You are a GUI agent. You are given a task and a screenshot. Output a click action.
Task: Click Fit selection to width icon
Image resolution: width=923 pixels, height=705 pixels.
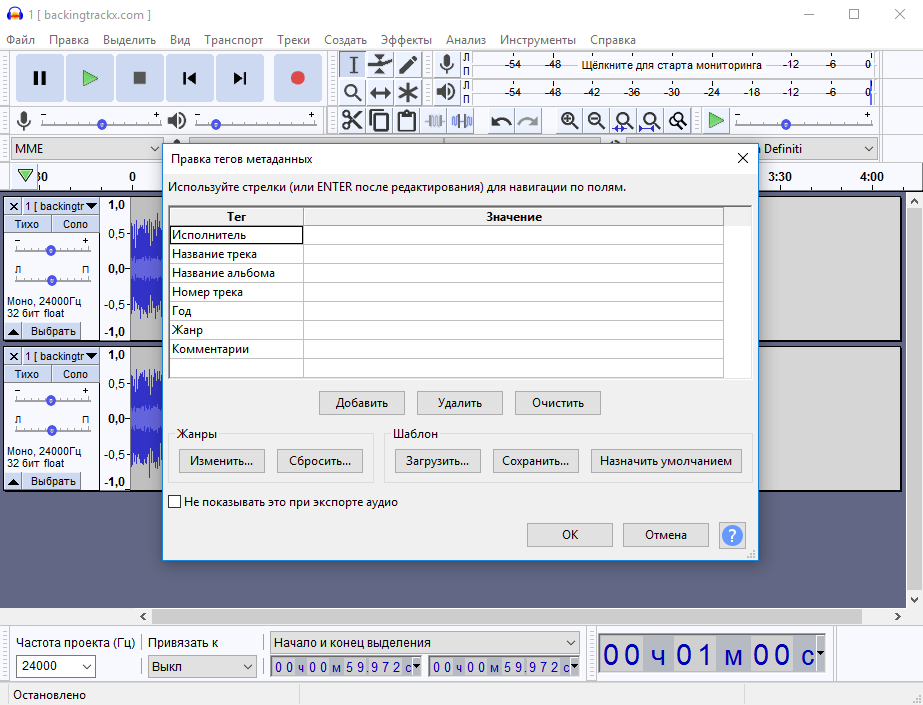pyautogui.click(x=623, y=121)
